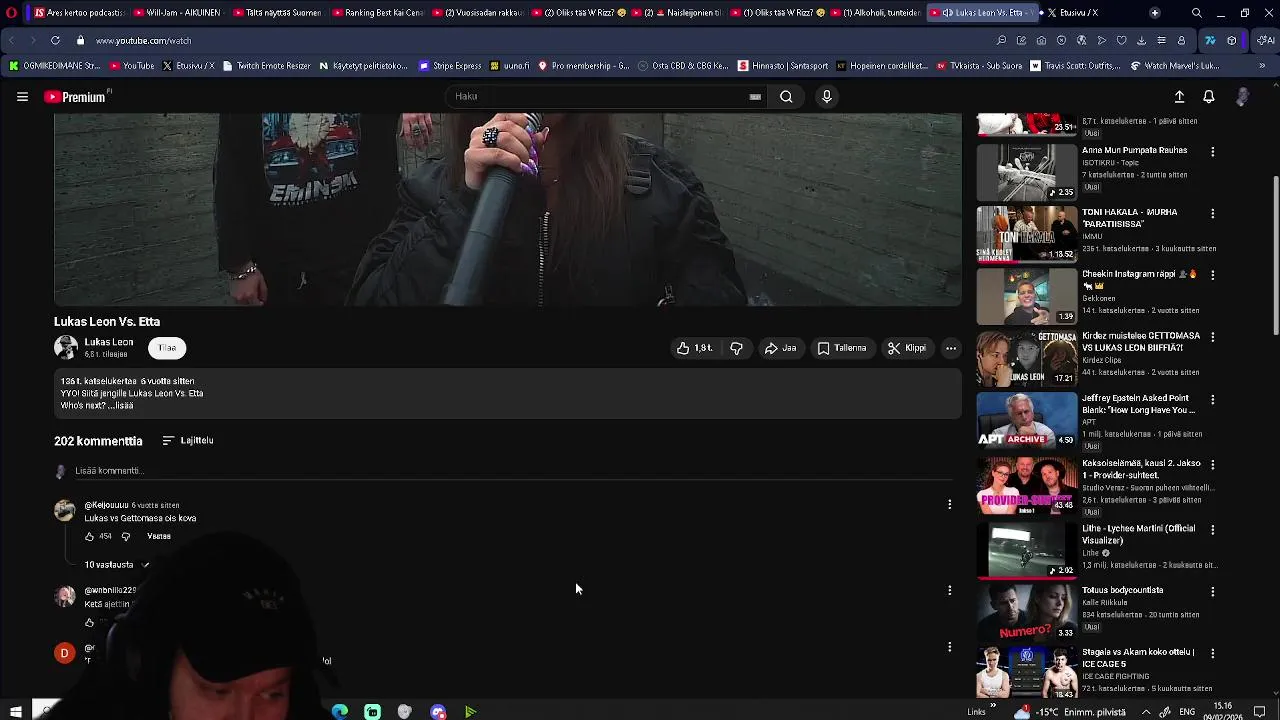Switch to the Ranking Best Kai Cena tab
This screenshot has height=720, width=1280.
(377, 13)
